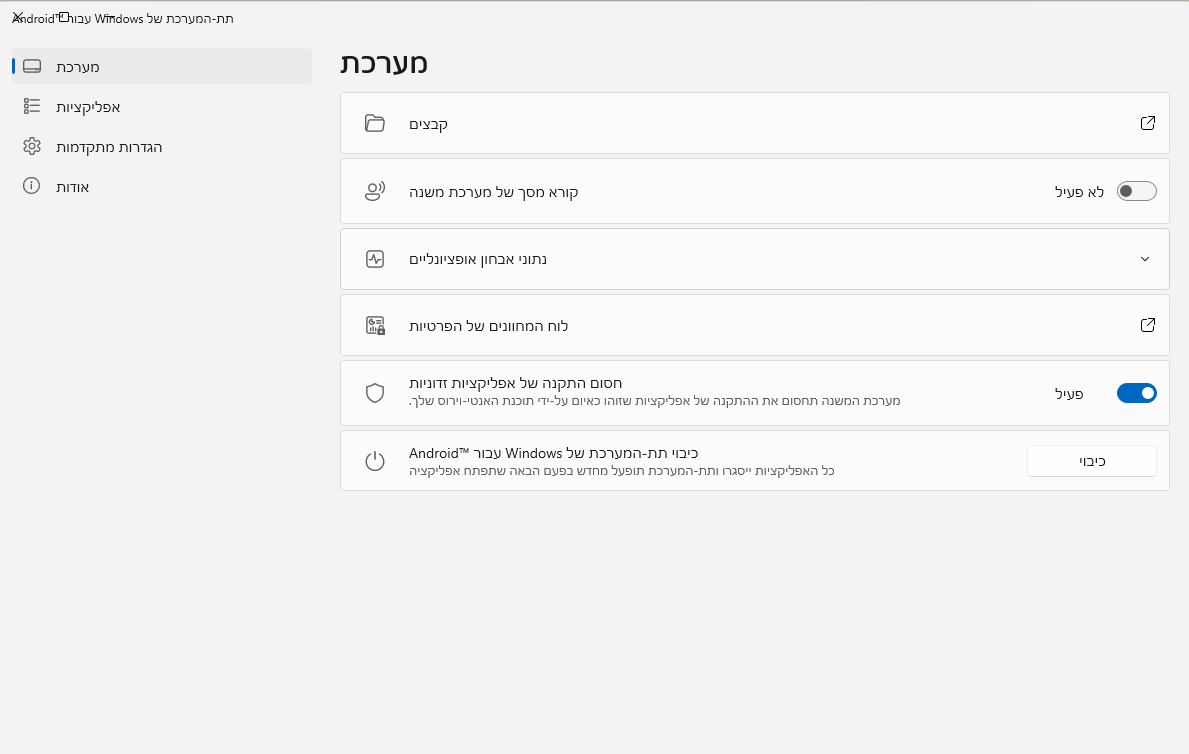
Task: Click the description under כיבוי תת-המערכת
Action: pos(622,471)
